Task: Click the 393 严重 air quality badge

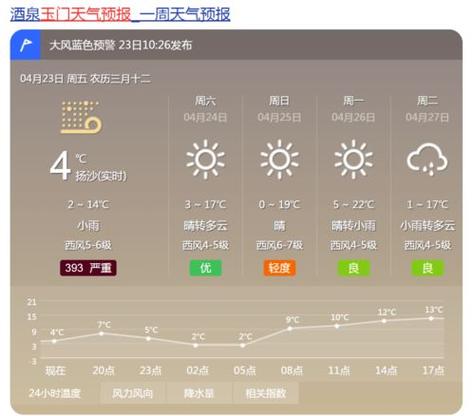Action: (88, 268)
